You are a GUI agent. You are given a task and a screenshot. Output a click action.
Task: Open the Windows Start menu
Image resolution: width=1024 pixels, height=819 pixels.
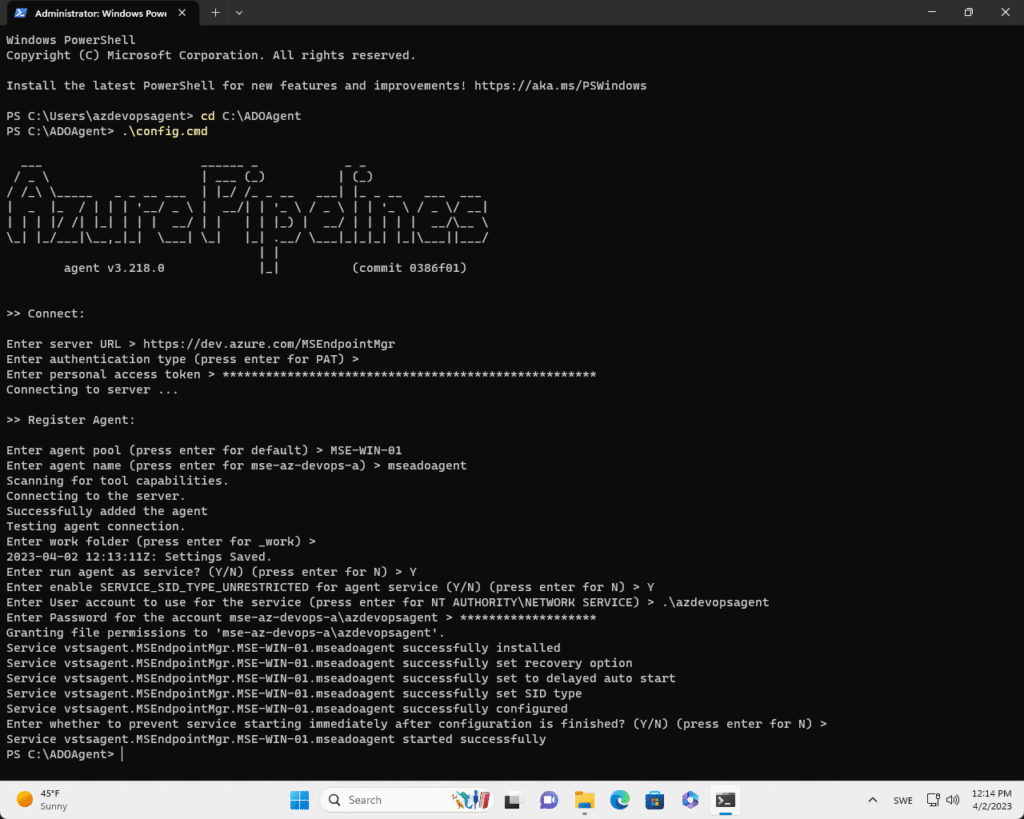pos(300,800)
